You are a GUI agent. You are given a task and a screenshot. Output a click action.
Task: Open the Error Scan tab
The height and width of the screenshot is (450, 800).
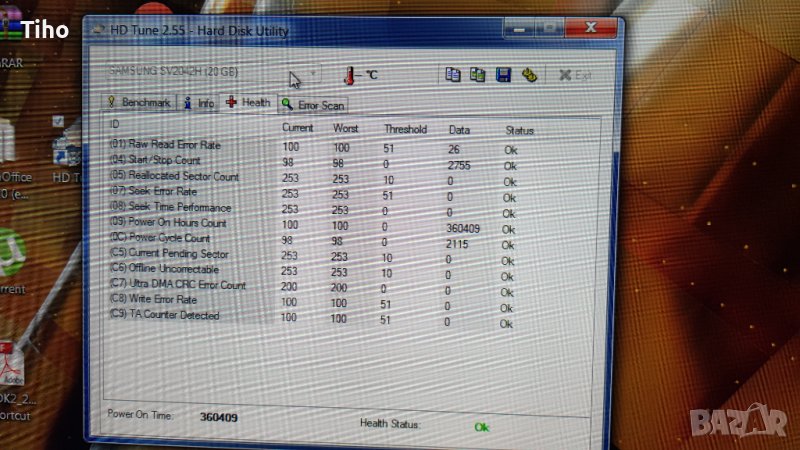point(314,104)
